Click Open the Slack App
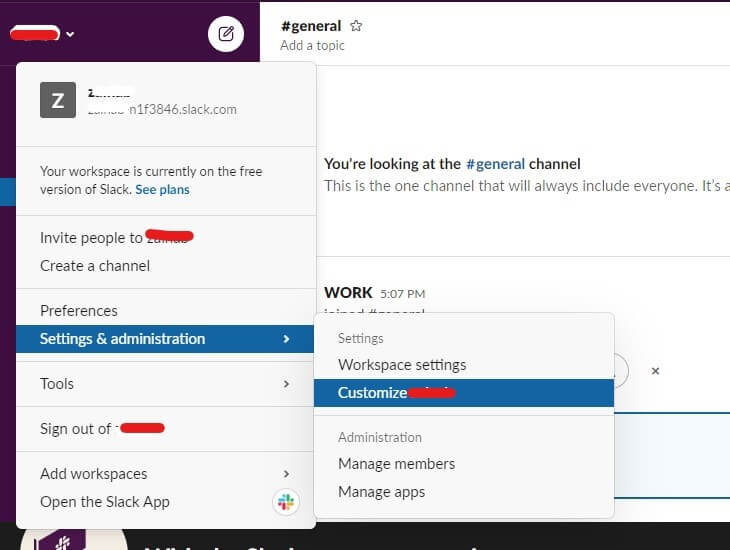 point(105,502)
